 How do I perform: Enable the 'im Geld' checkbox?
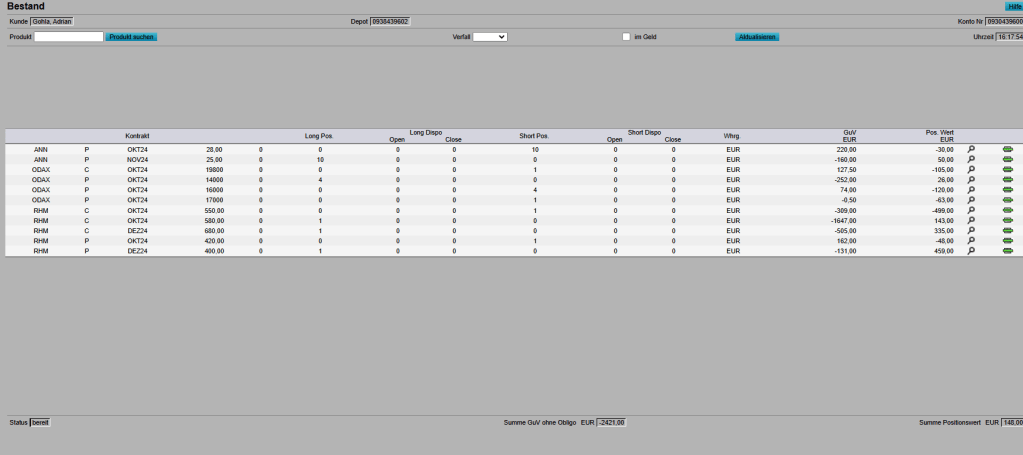(x=626, y=37)
